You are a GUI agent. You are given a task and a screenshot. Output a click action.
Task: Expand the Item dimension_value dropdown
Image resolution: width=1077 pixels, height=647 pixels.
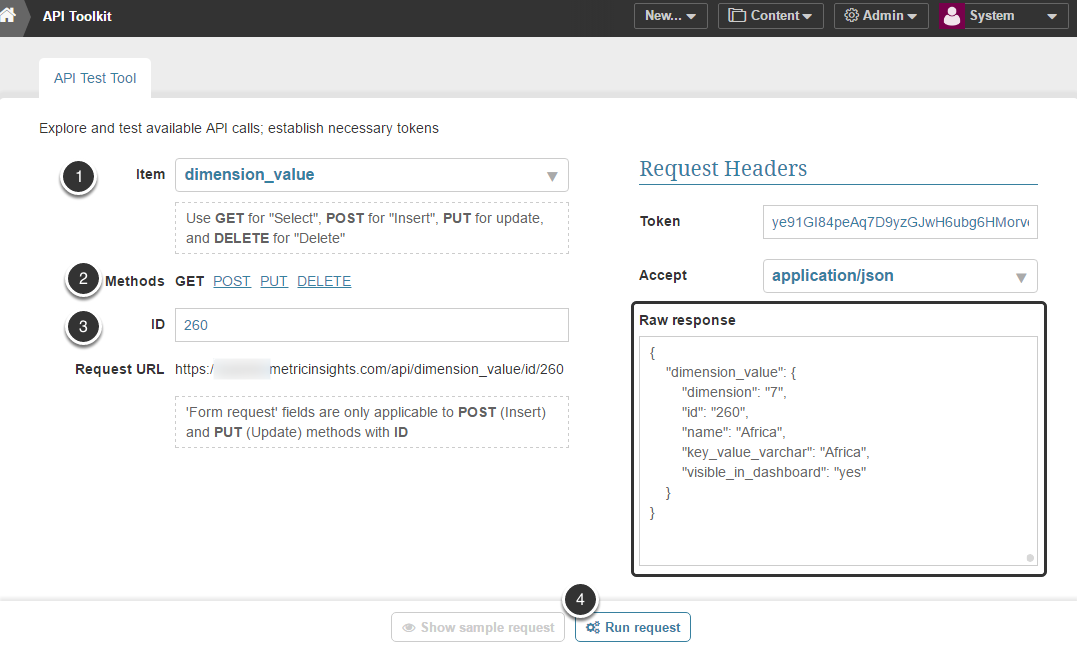(x=552, y=176)
